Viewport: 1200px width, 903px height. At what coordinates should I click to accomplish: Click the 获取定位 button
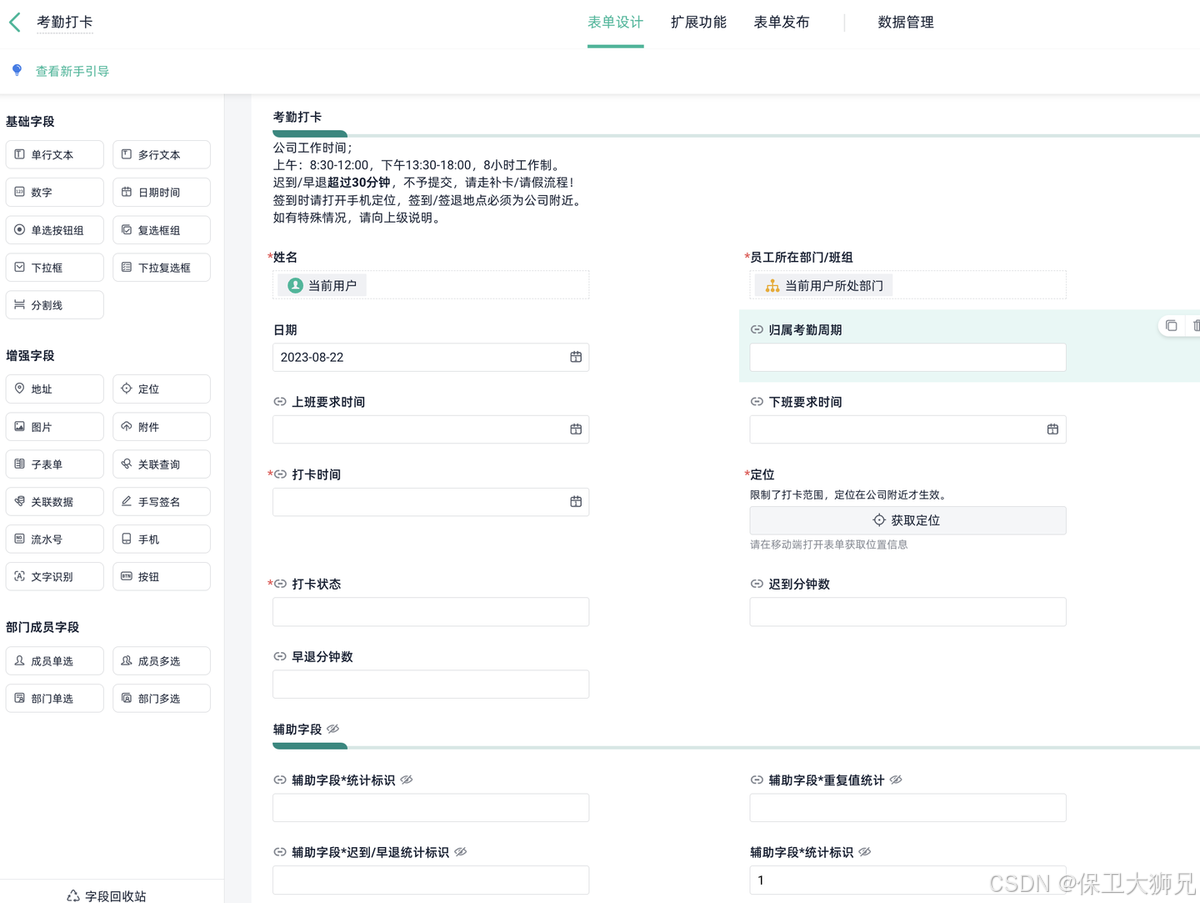(x=908, y=520)
